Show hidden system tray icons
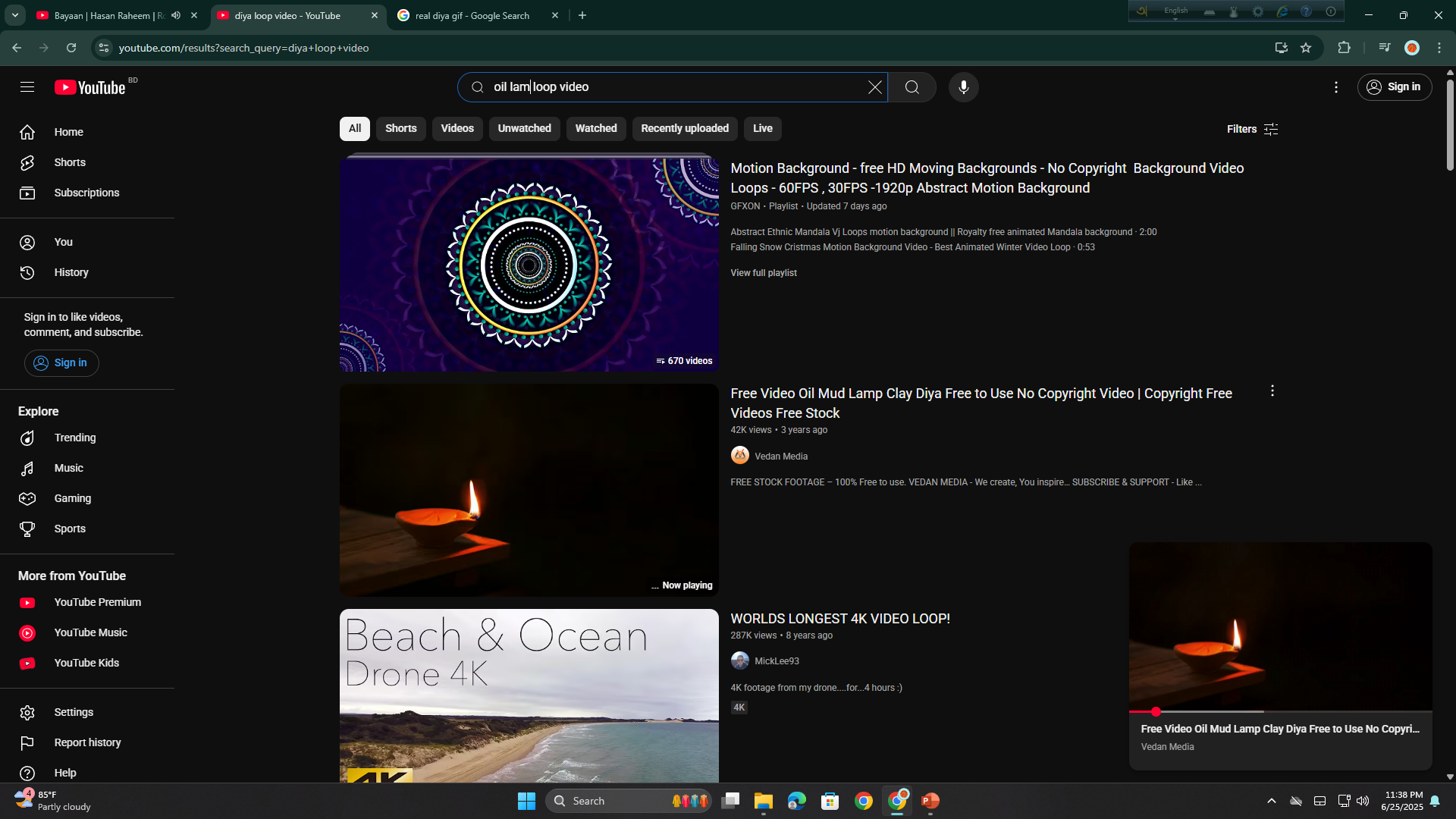 (x=1272, y=801)
